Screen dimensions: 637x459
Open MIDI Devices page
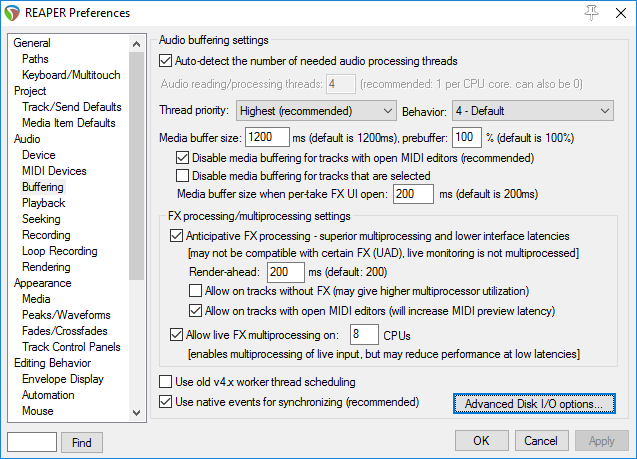click(x=54, y=171)
